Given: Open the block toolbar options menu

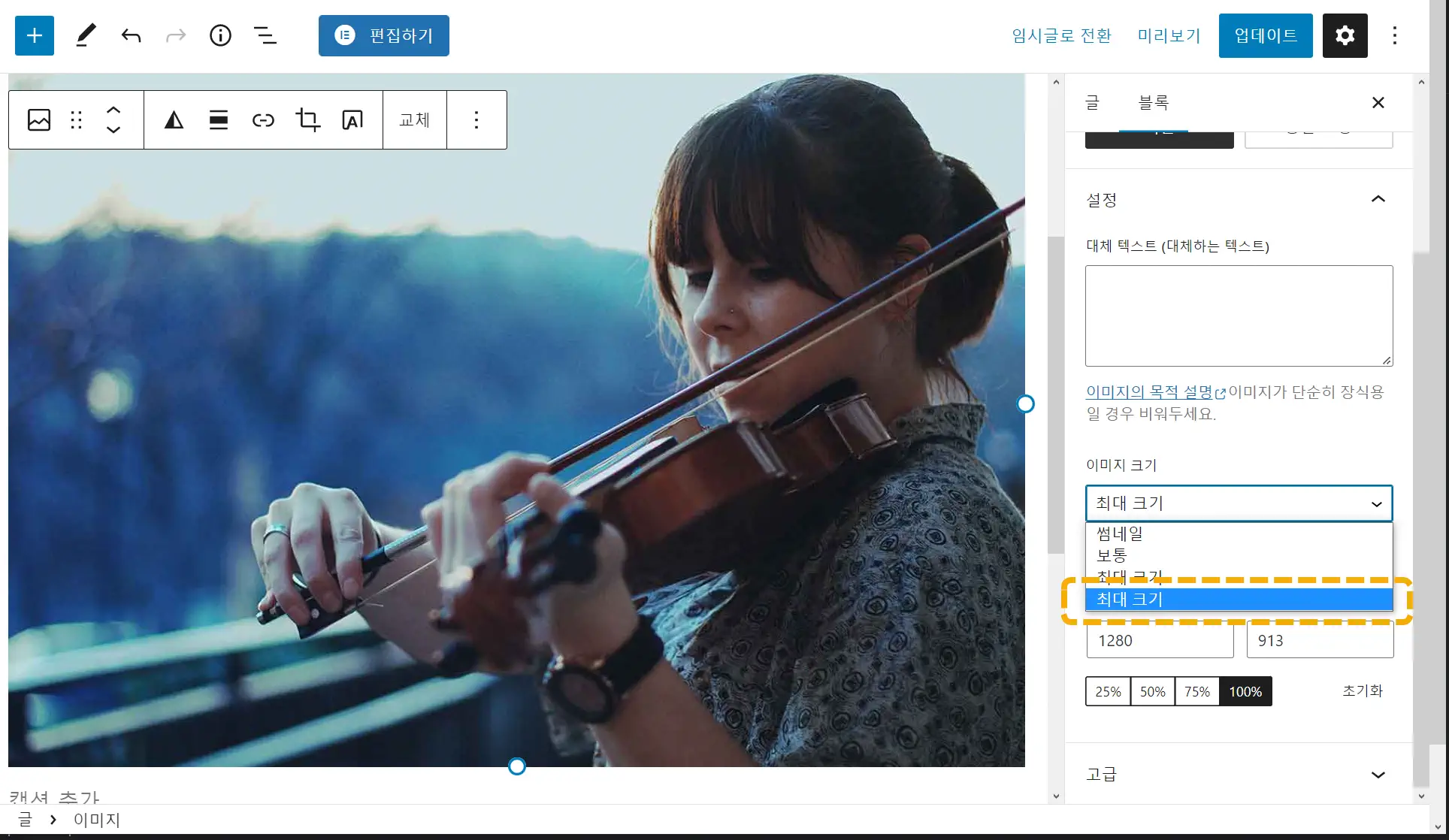Looking at the screenshot, I should click(476, 120).
